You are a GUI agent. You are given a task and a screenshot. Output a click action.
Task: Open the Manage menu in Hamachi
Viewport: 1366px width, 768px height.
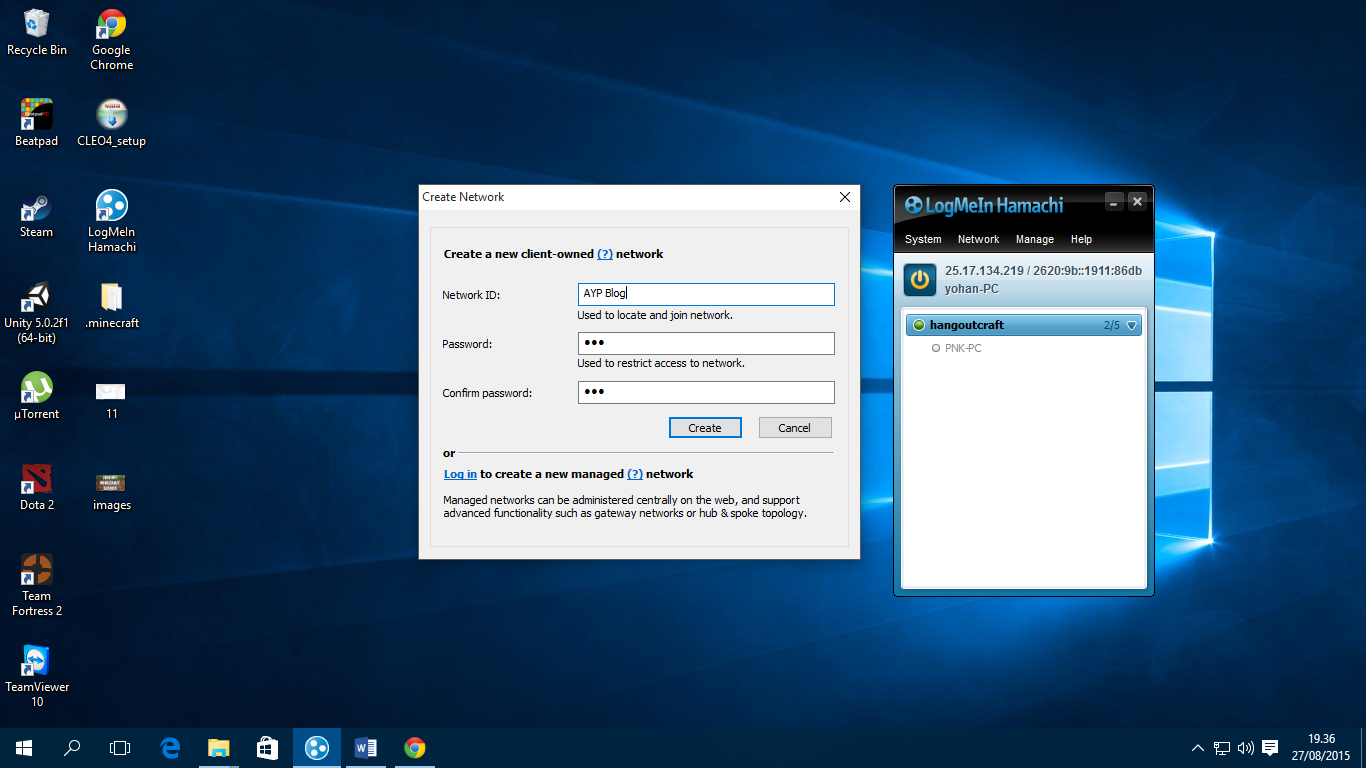point(1034,239)
